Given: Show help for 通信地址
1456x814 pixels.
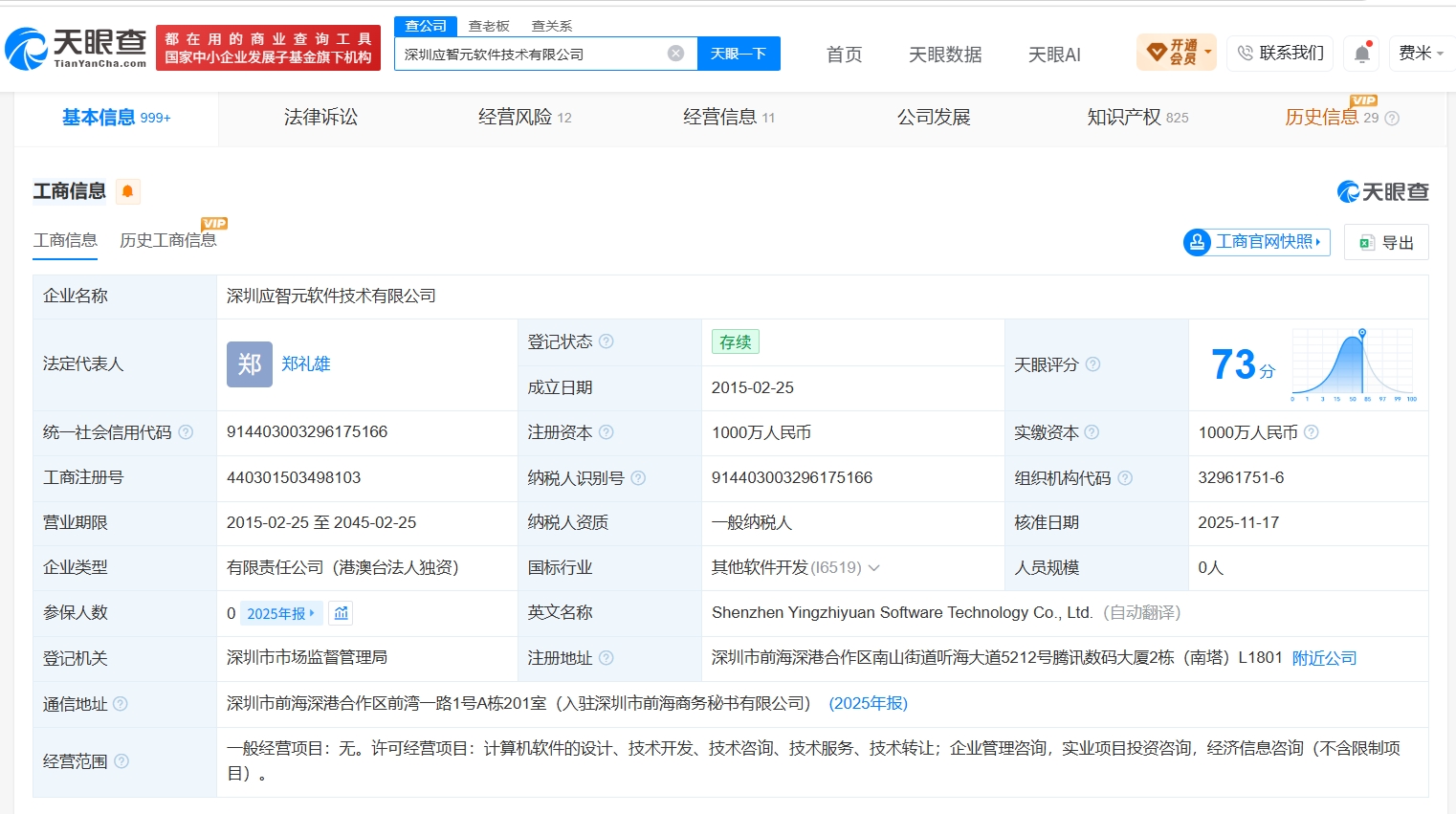Looking at the screenshot, I should [121, 704].
